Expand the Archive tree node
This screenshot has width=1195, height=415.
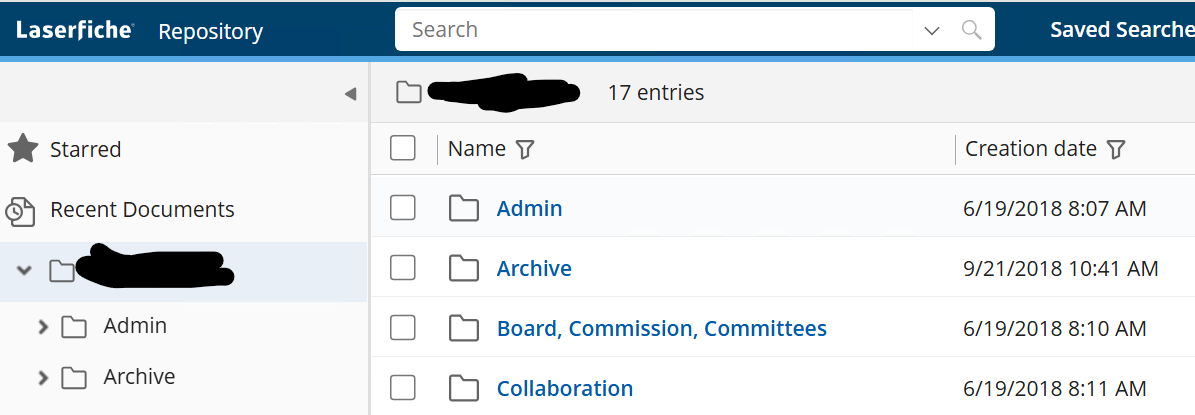(x=42, y=378)
